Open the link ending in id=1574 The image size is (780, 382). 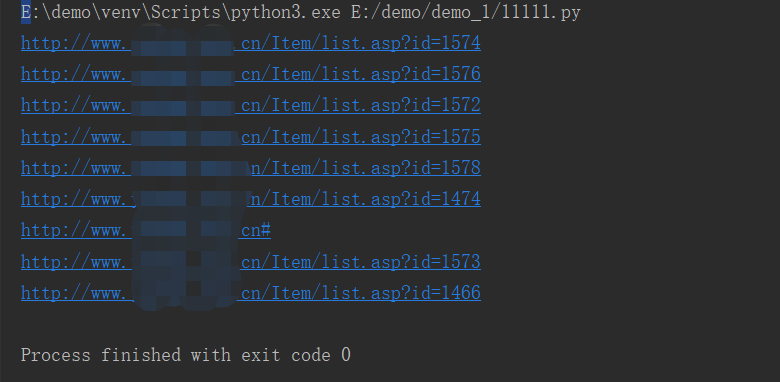(x=251, y=43)
